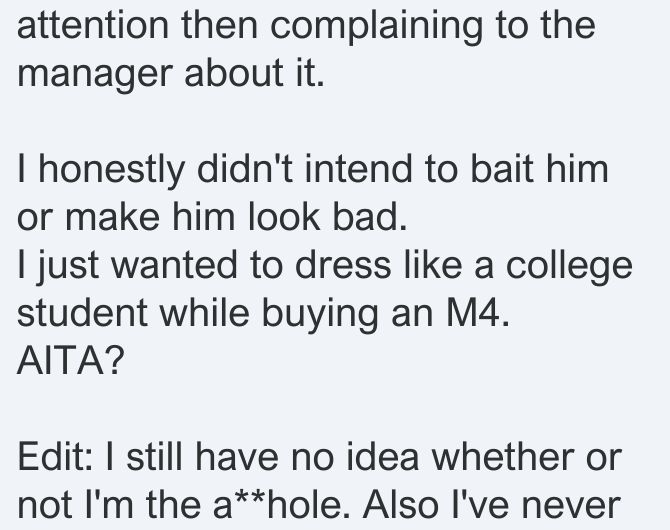Click the word "intend"
This screenshot has height=530, width=670.
359,168
